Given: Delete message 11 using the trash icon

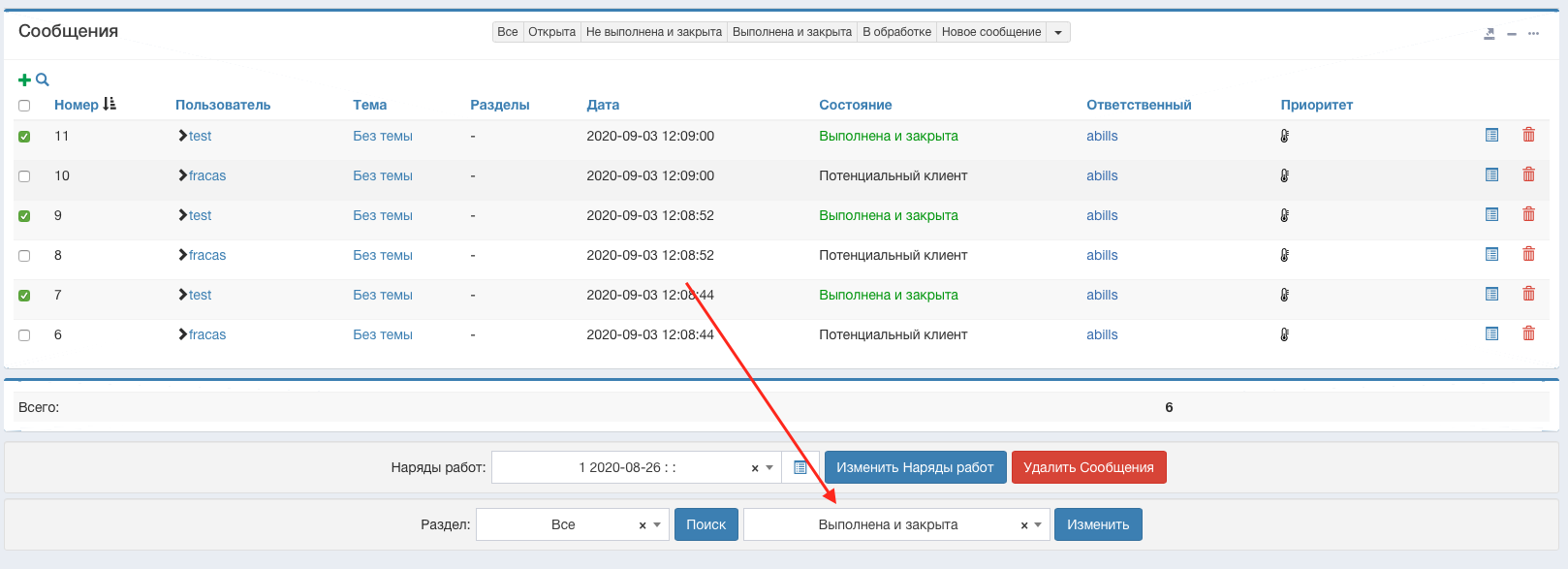Looking at the screenshot, I should pyautogui.click(x=1528, y=136).
